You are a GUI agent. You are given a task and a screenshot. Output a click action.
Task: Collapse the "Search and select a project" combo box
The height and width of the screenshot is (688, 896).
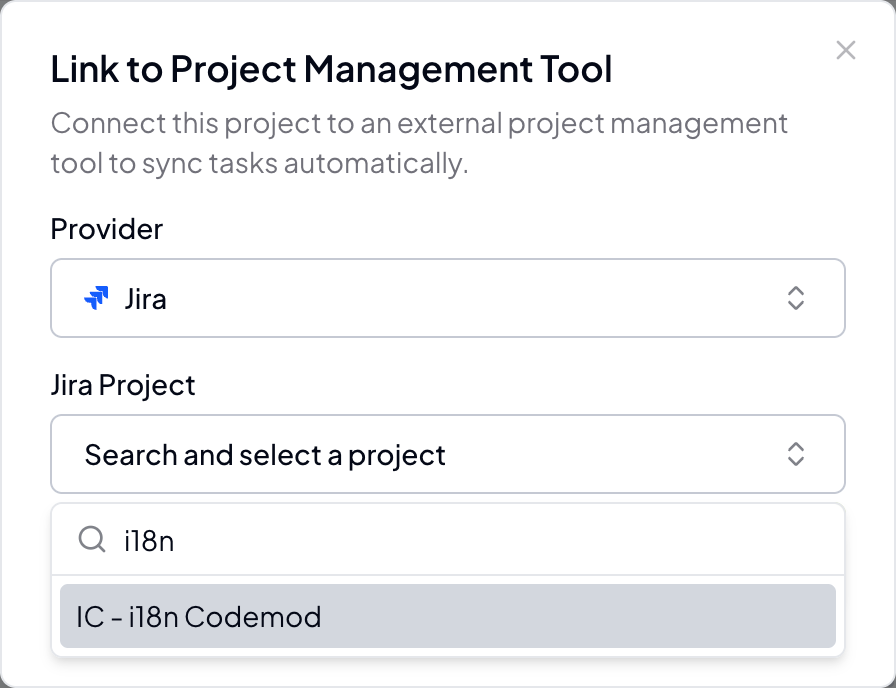(447, 454)
